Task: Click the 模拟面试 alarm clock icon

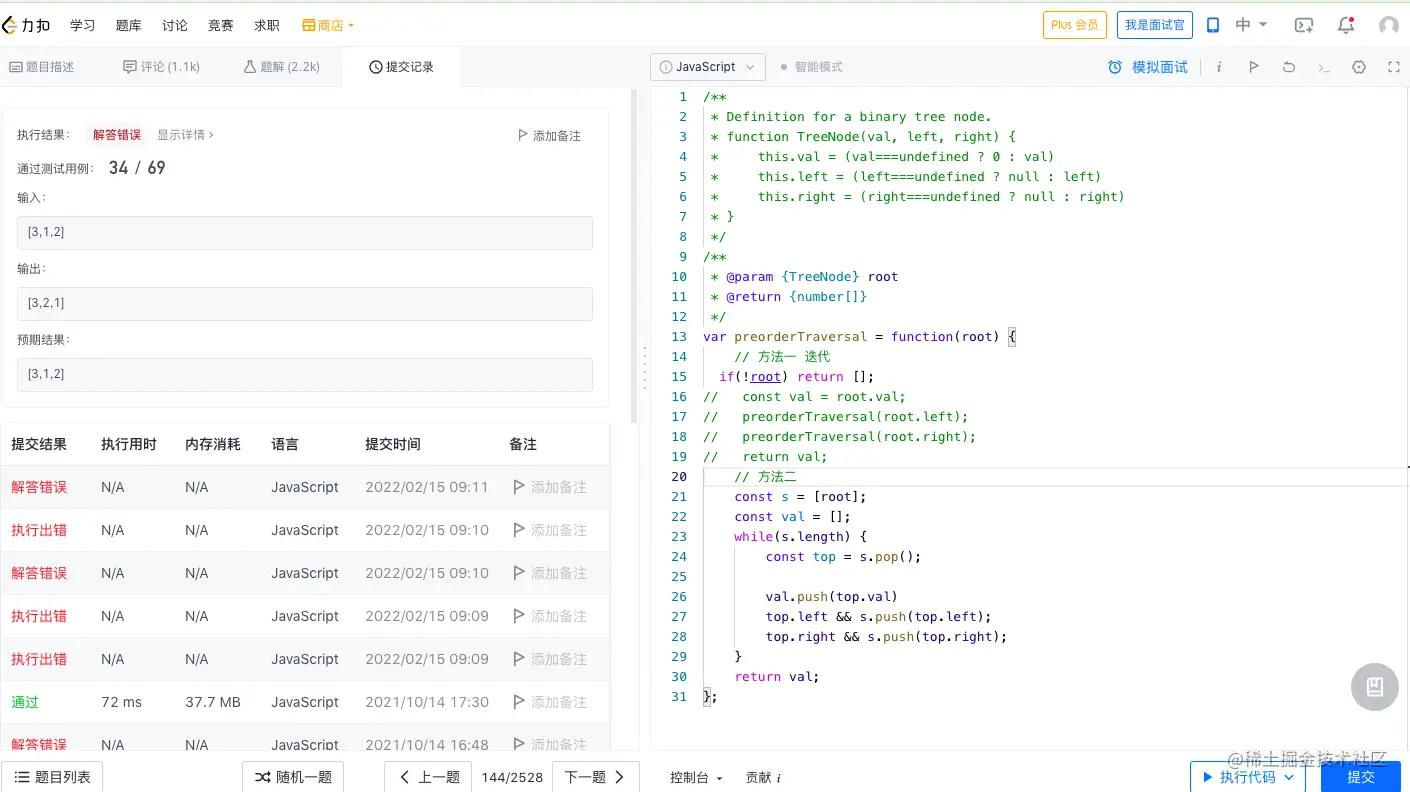Action: coord(1115,67)
